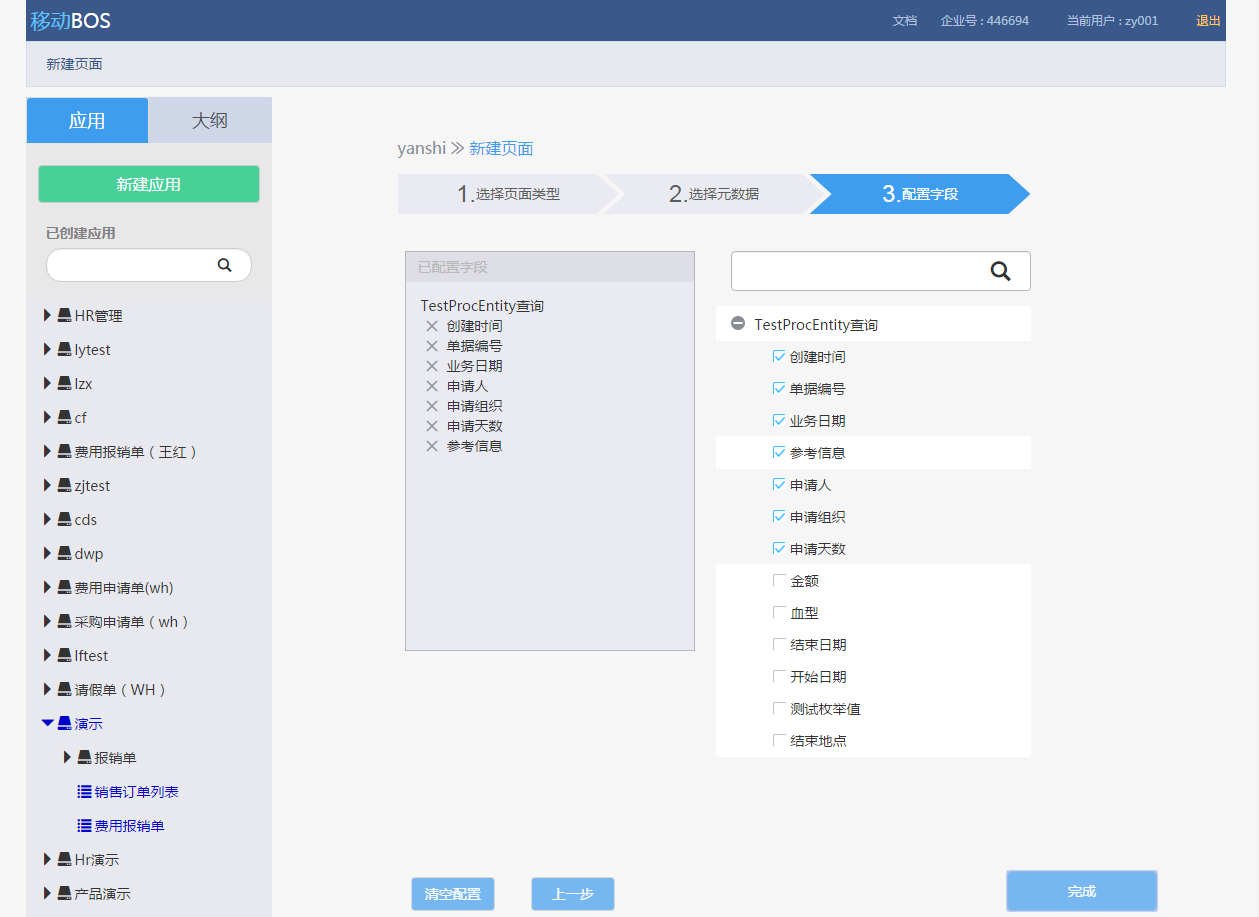Collapse TestProcEntity查询 using minus circle icon
Image resolution: width=1259 pixels, height=917 pixels.
[738, 324]
